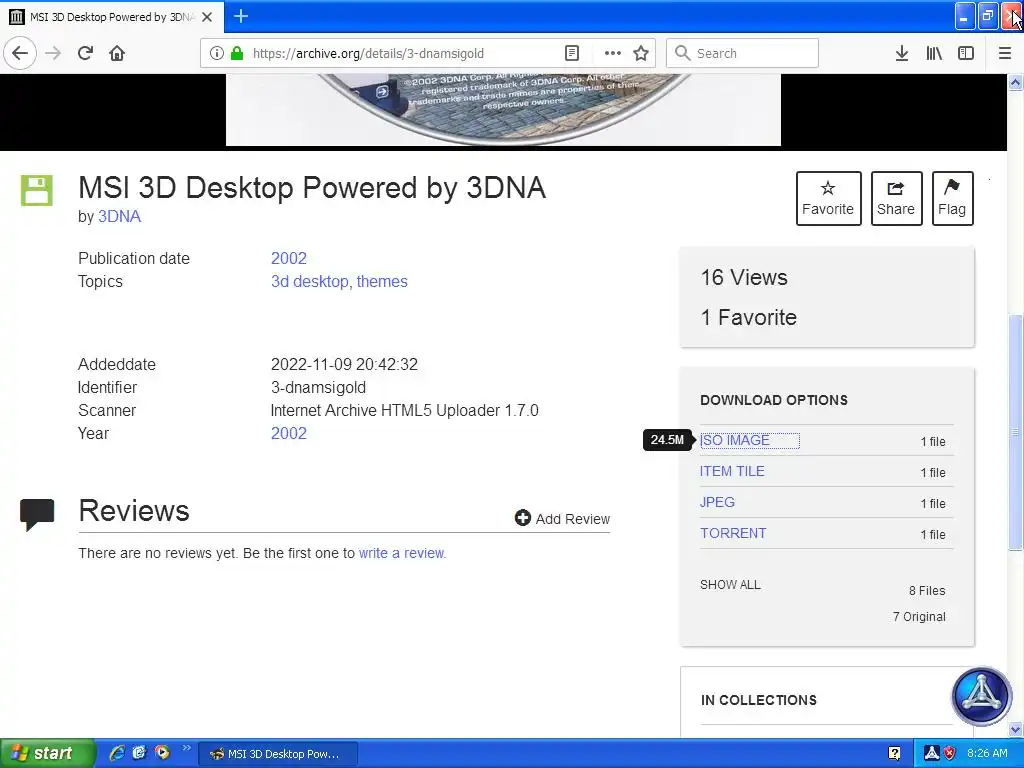
Task: Launch Windows Media Player from quick launch
Action: (x=162, y=753)
